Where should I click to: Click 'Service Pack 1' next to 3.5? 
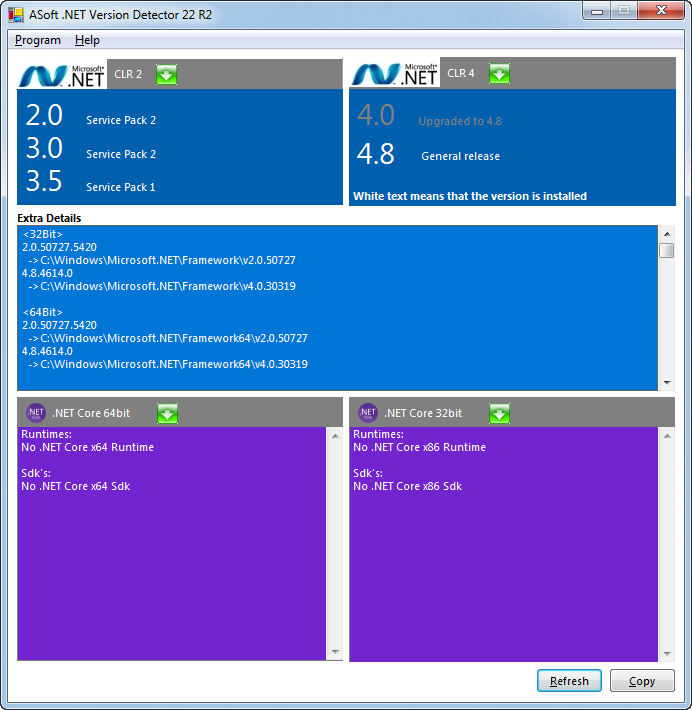[x=120, y=187]
